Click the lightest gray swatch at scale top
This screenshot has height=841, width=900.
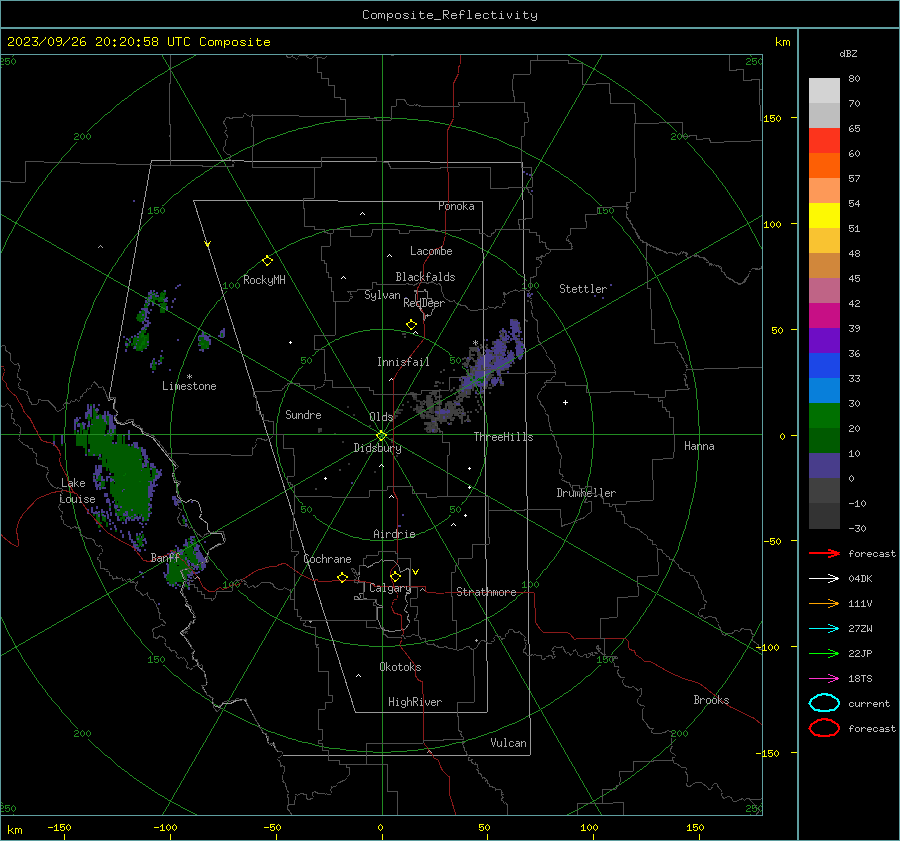[824, 91]
